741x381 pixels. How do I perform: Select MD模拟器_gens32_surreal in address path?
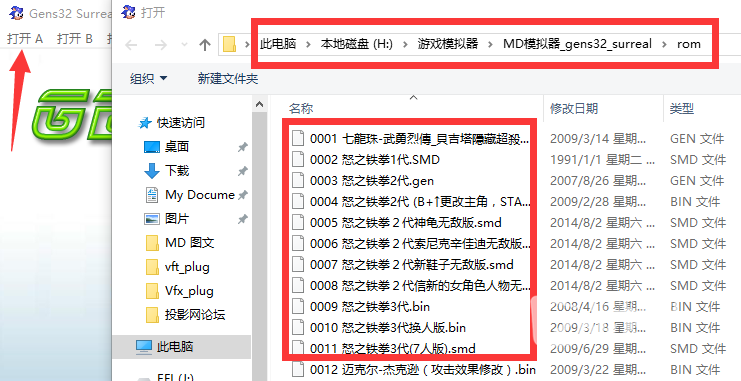(x=577, y=44)
